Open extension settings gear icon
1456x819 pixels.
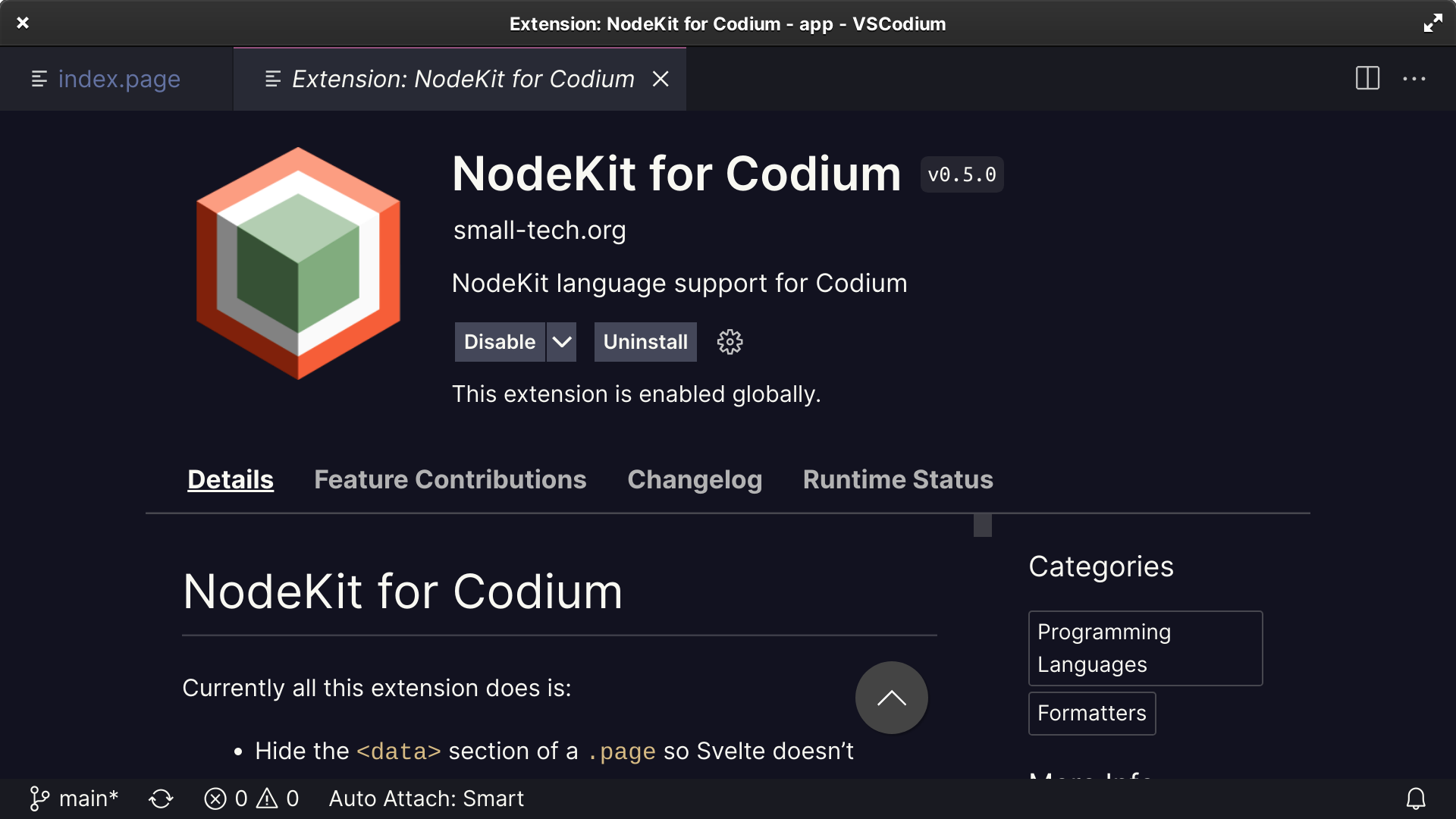click(731, 342)
